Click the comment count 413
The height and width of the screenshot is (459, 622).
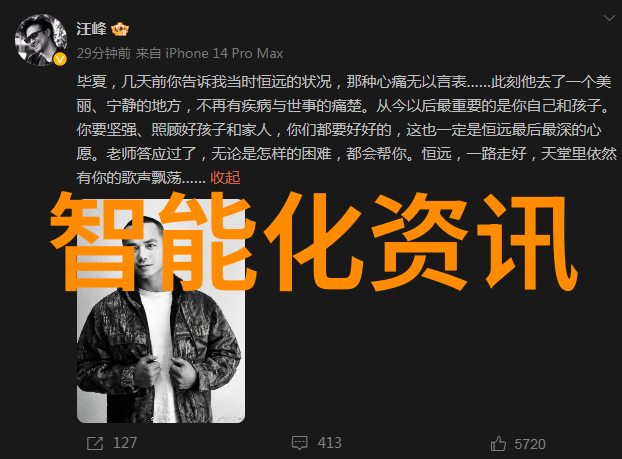coord(330,443)
